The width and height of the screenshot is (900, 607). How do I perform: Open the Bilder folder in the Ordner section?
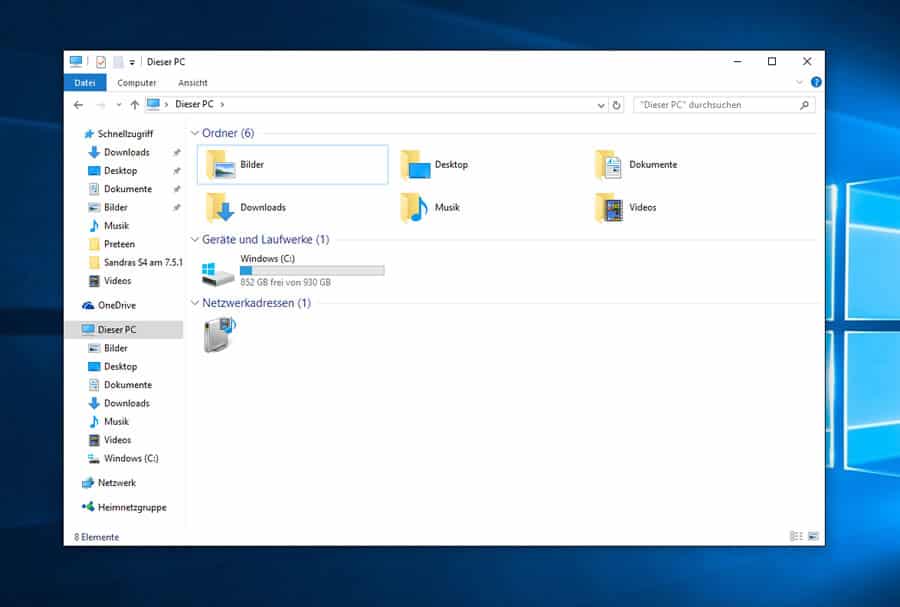(221, 165)
